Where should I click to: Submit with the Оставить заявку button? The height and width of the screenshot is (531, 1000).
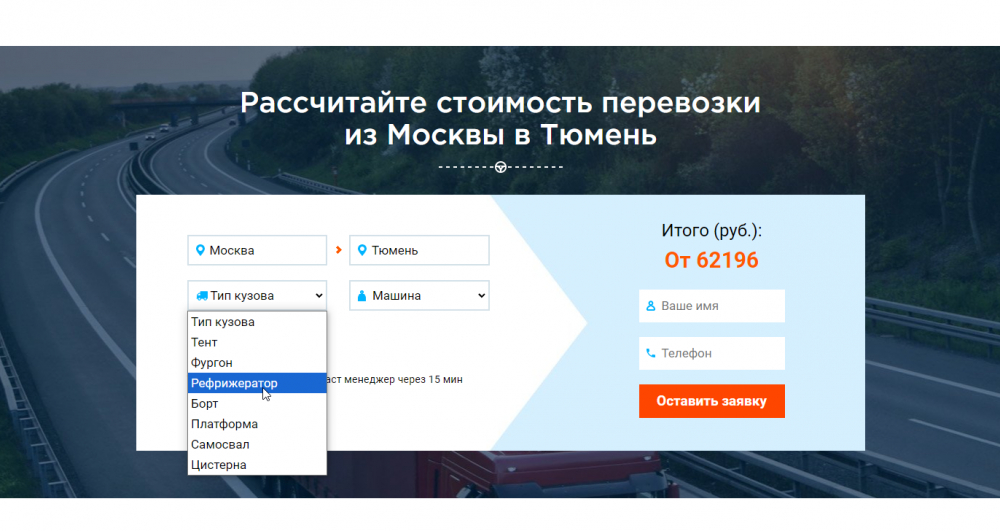click(712, 401)
